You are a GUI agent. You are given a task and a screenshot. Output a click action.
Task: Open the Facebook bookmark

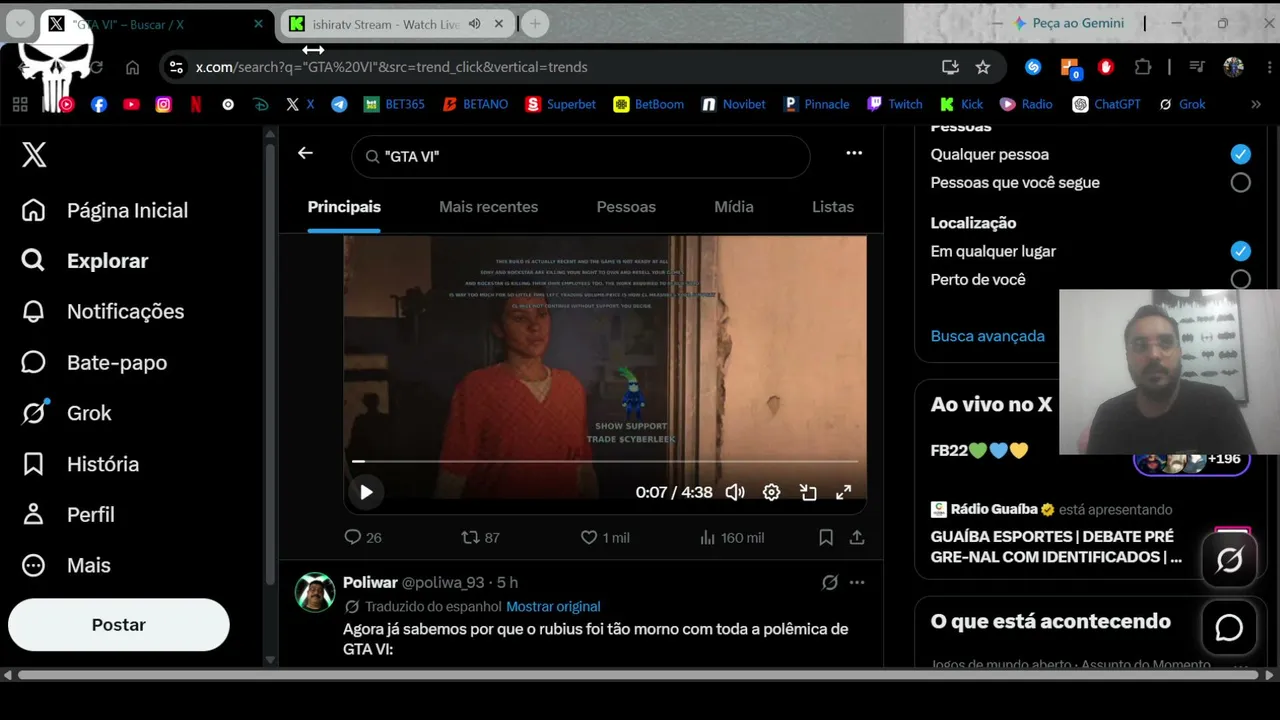click(x=99, y=104)
